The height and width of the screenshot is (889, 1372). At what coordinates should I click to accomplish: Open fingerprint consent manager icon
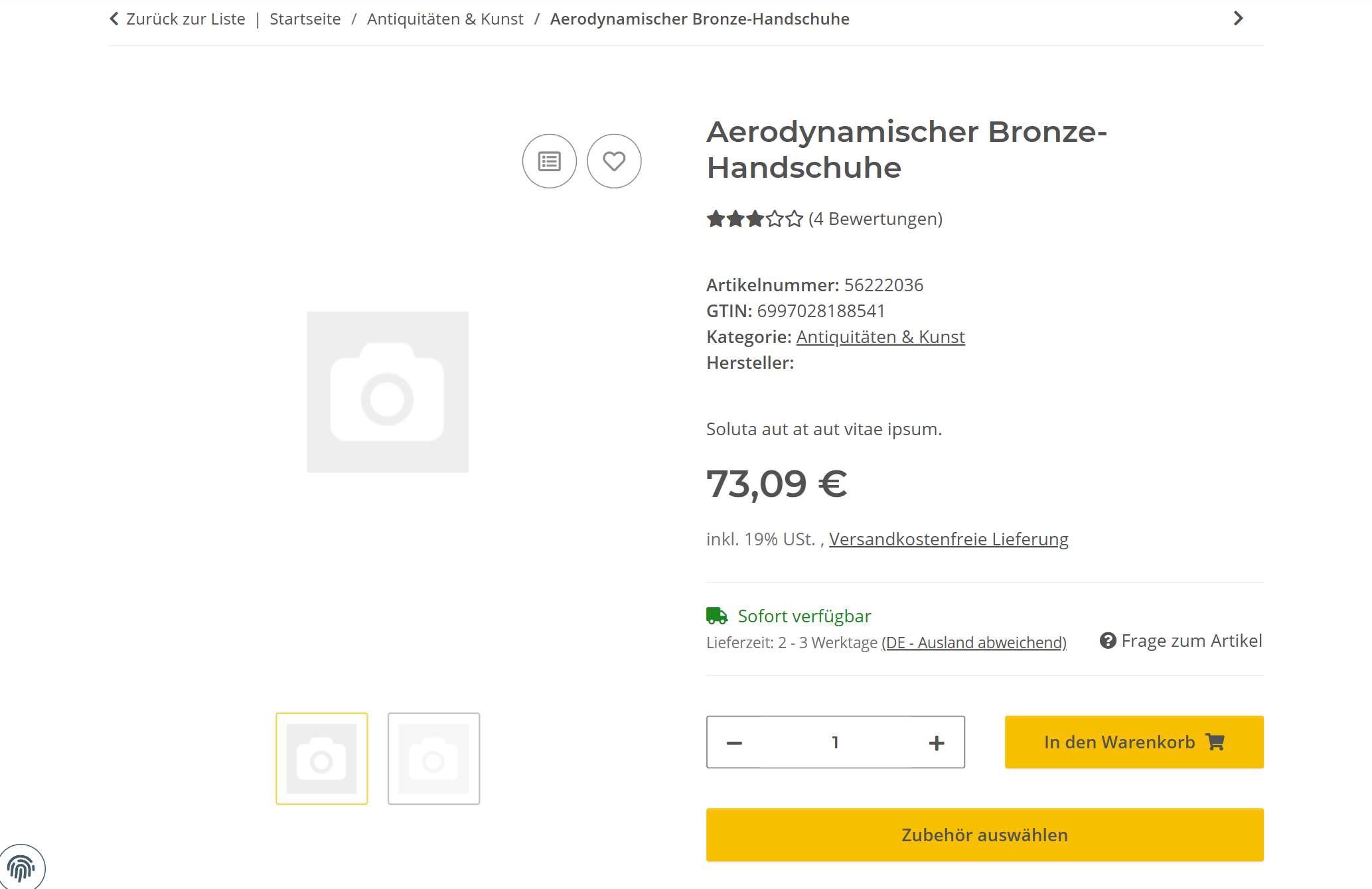(21, 868)
